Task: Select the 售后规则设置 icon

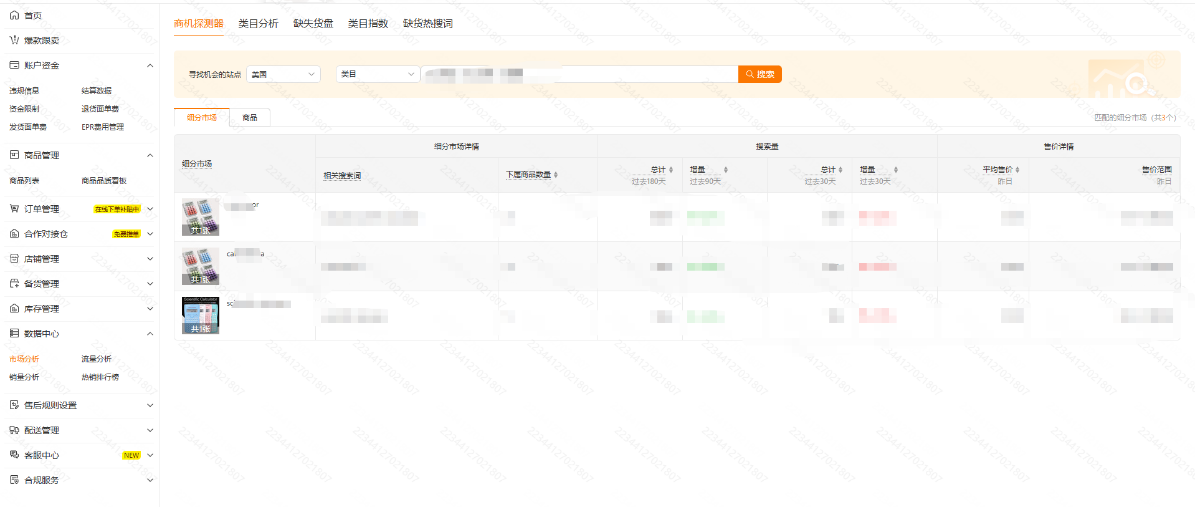Action: (x=14, y=405)
